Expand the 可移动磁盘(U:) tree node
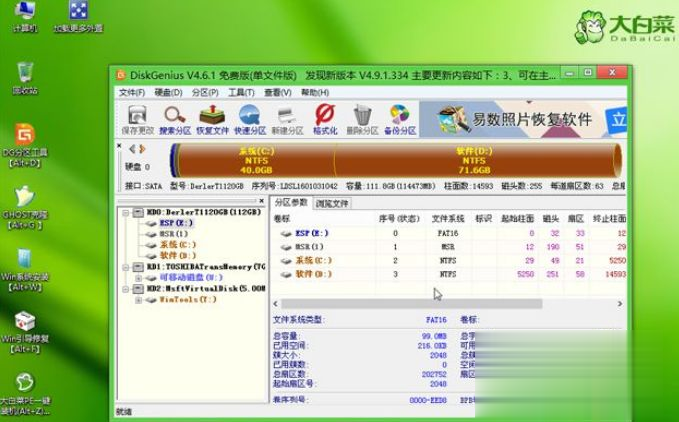The image size is (679, 422). [138, 278]
